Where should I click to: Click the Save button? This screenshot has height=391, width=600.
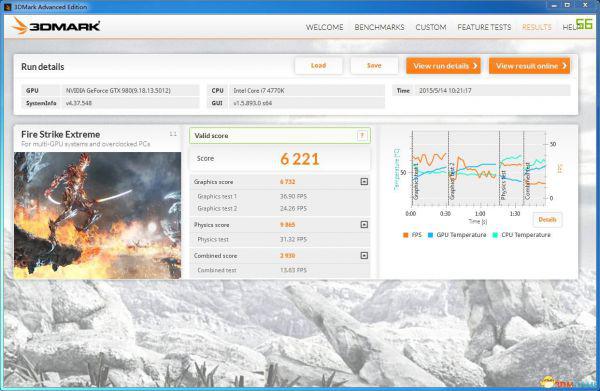point(374,66)
